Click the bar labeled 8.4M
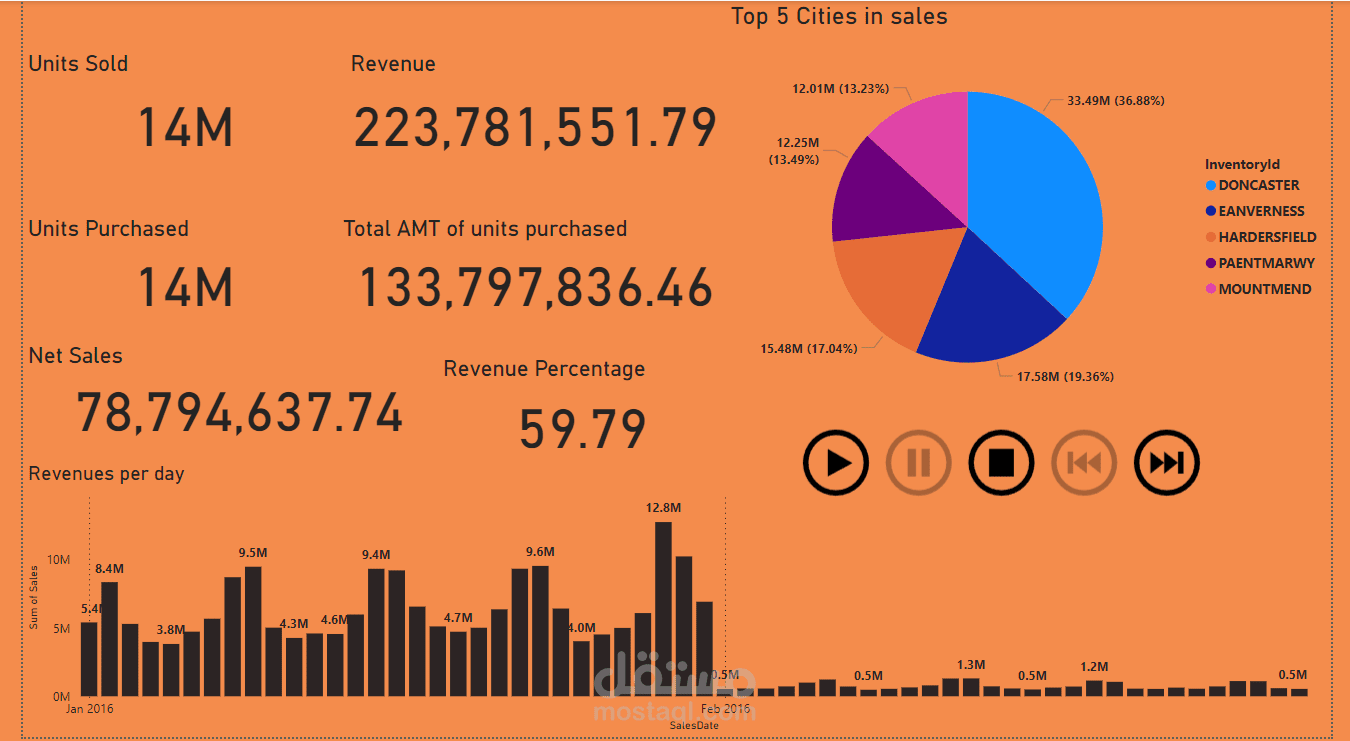 point(109,638)
